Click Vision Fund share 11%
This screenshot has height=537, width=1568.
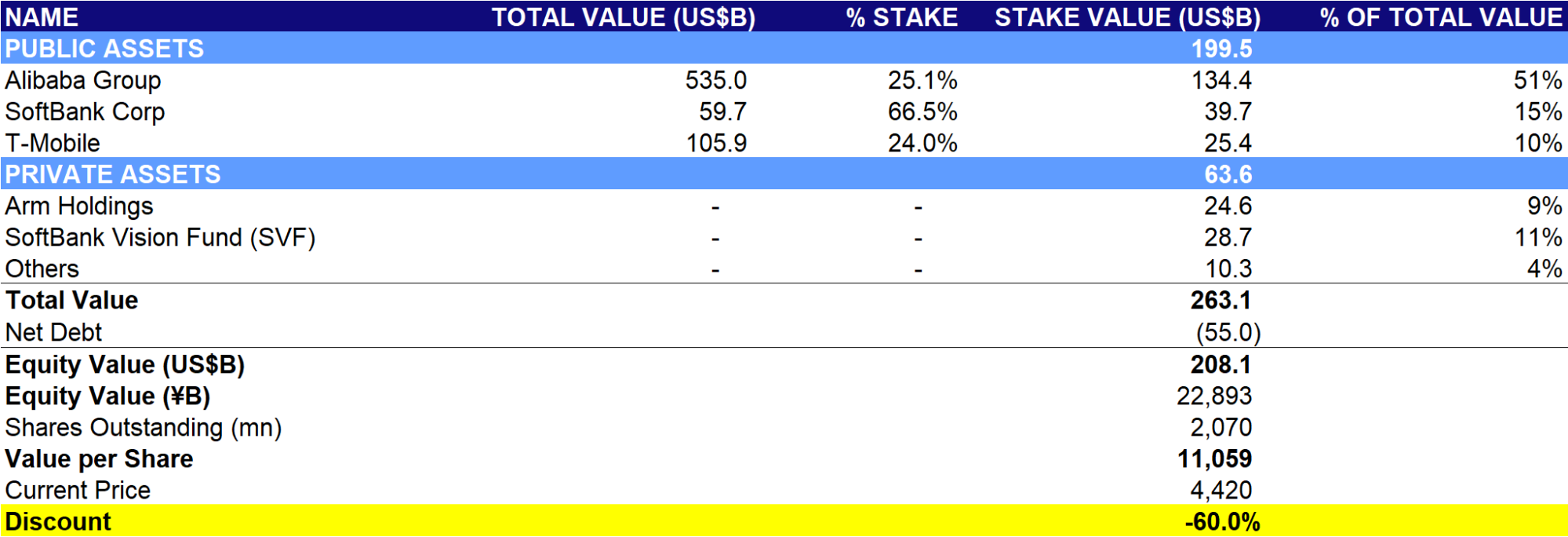(x=1538, y=237)
